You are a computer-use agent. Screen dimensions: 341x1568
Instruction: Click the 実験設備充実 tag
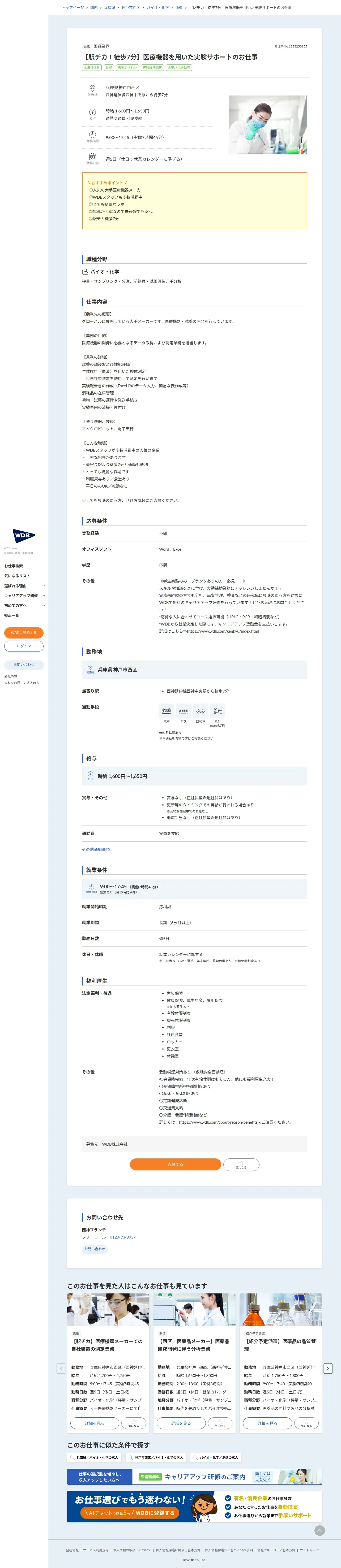point(152,68)
